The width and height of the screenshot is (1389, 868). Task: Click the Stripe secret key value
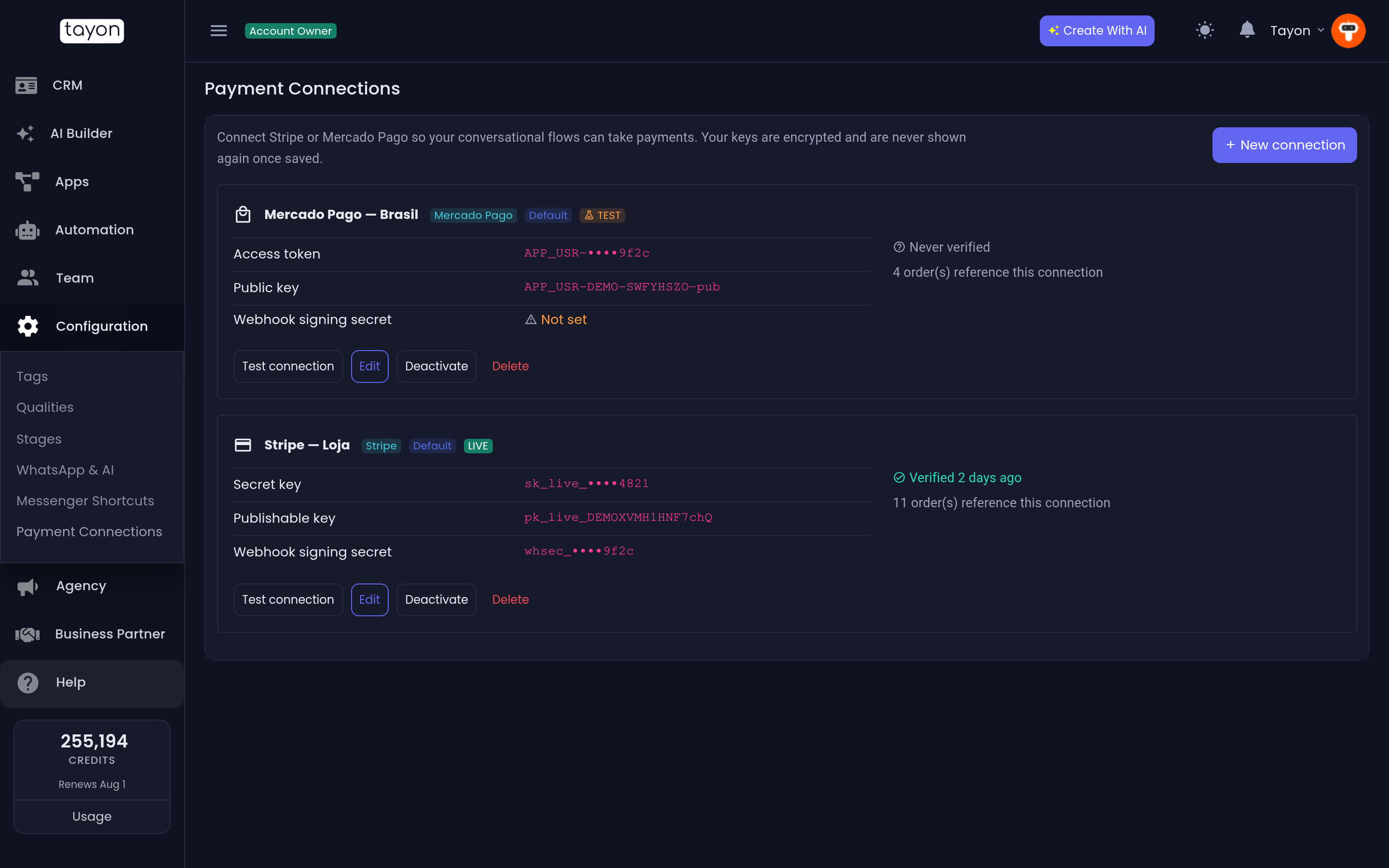click(586, 484)
